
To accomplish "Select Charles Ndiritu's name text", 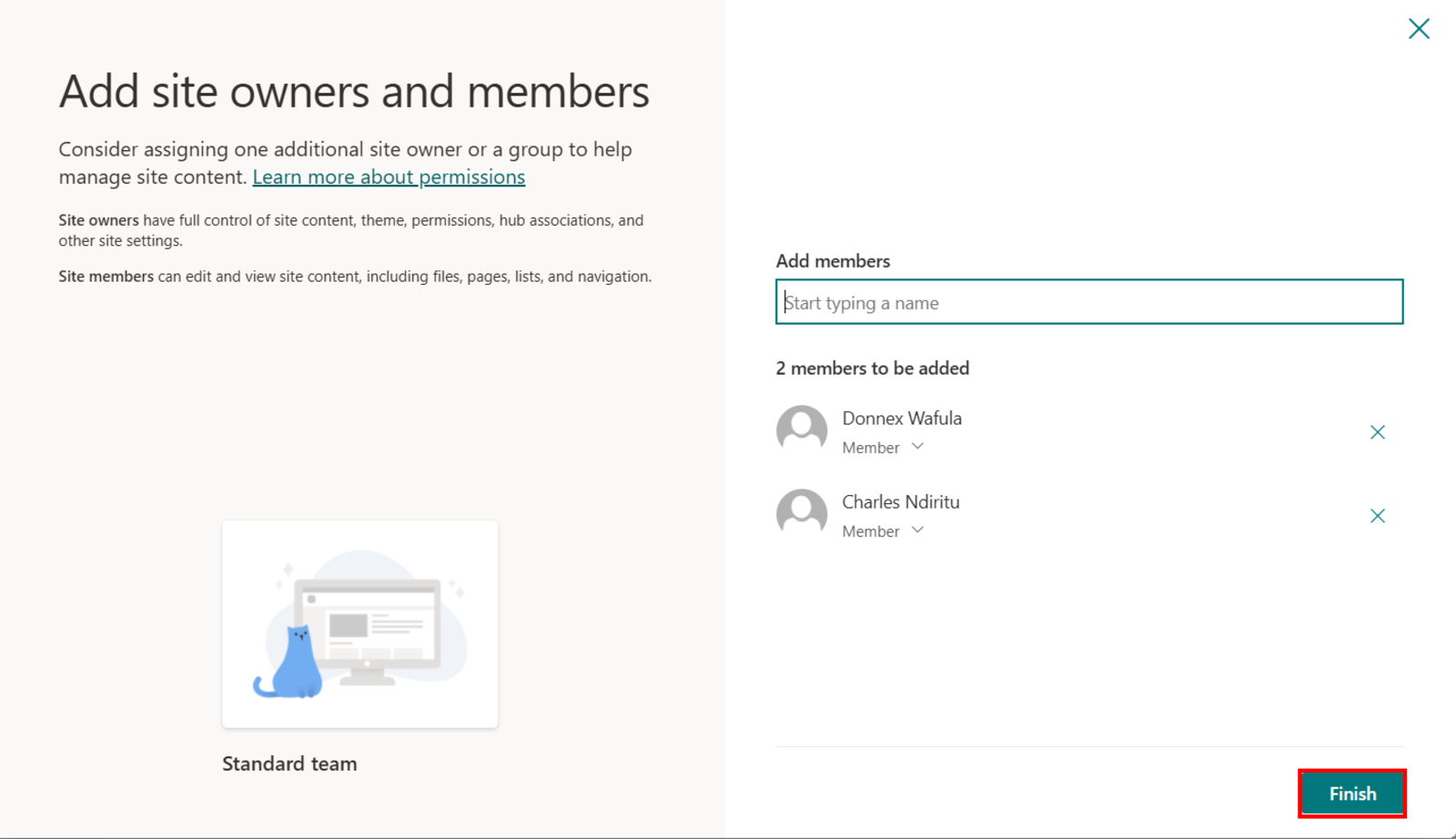I will point(900,501).
